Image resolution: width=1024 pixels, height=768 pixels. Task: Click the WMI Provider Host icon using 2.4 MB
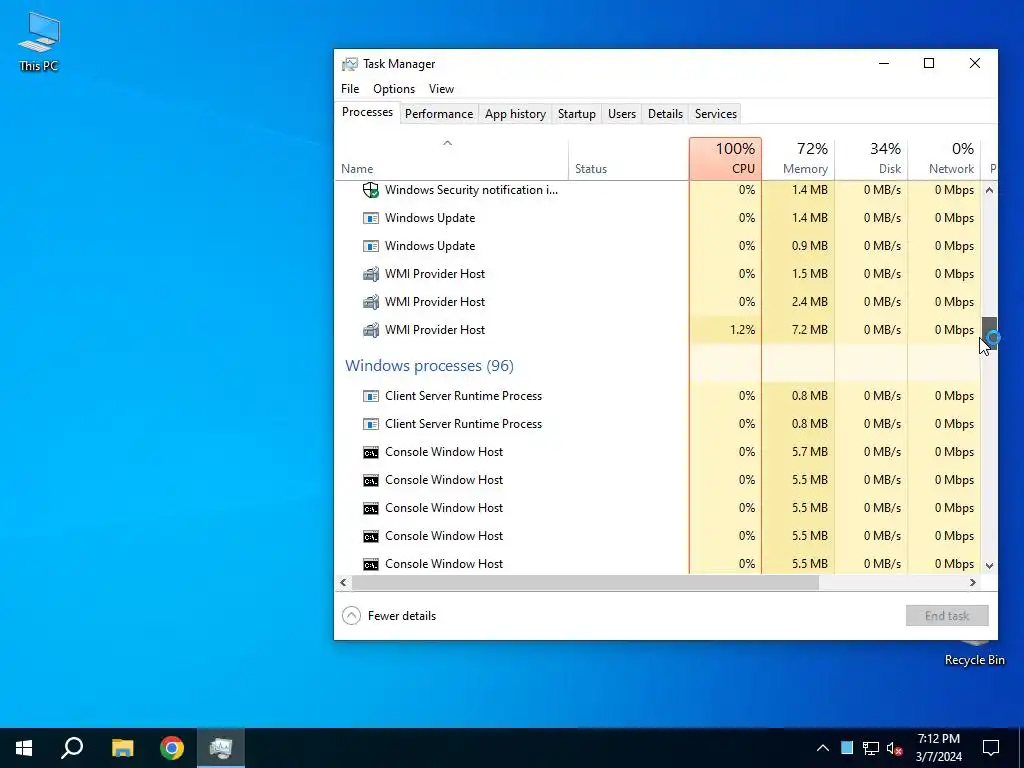pos(371,302)
